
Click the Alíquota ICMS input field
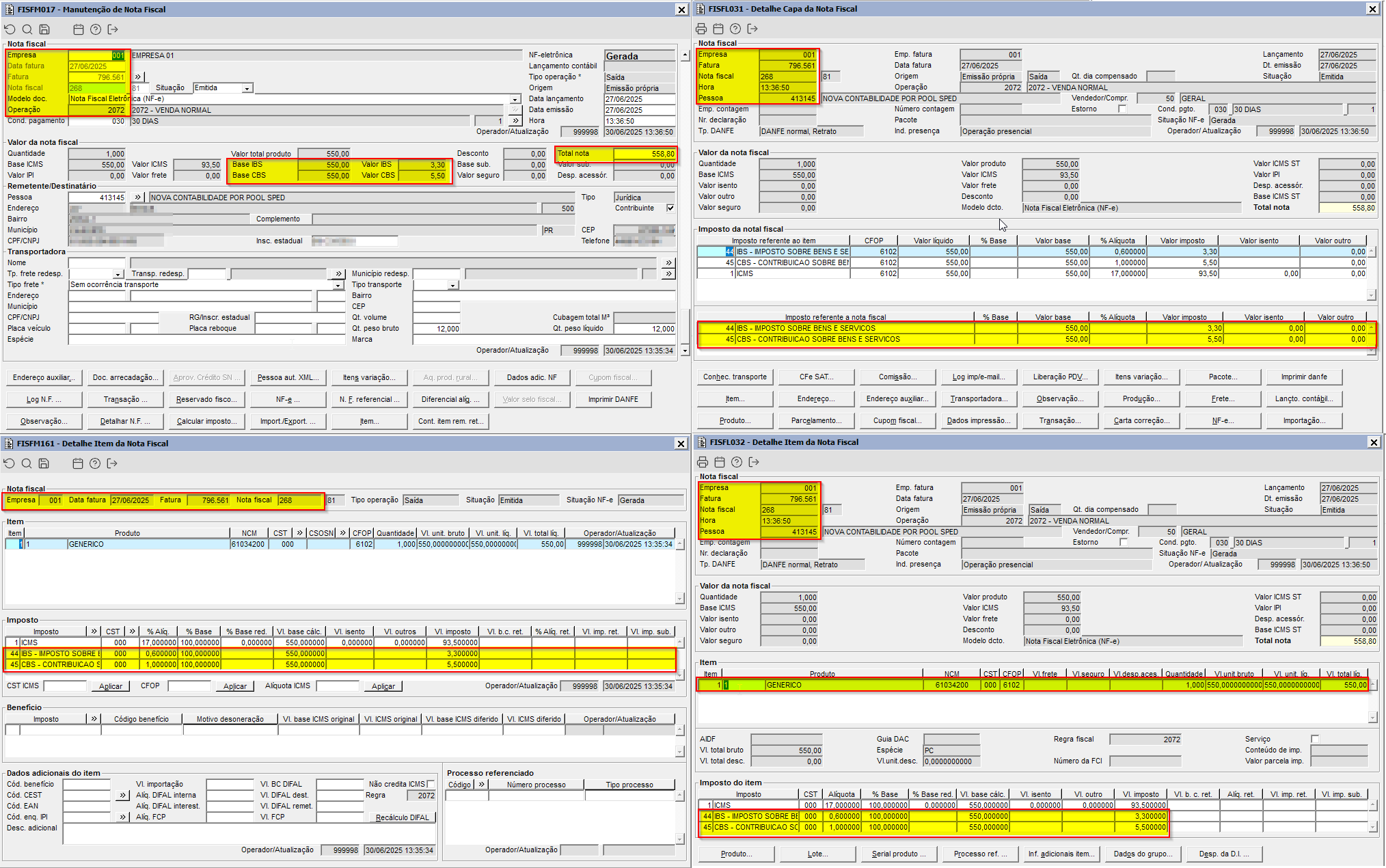[x=337, y=686]
